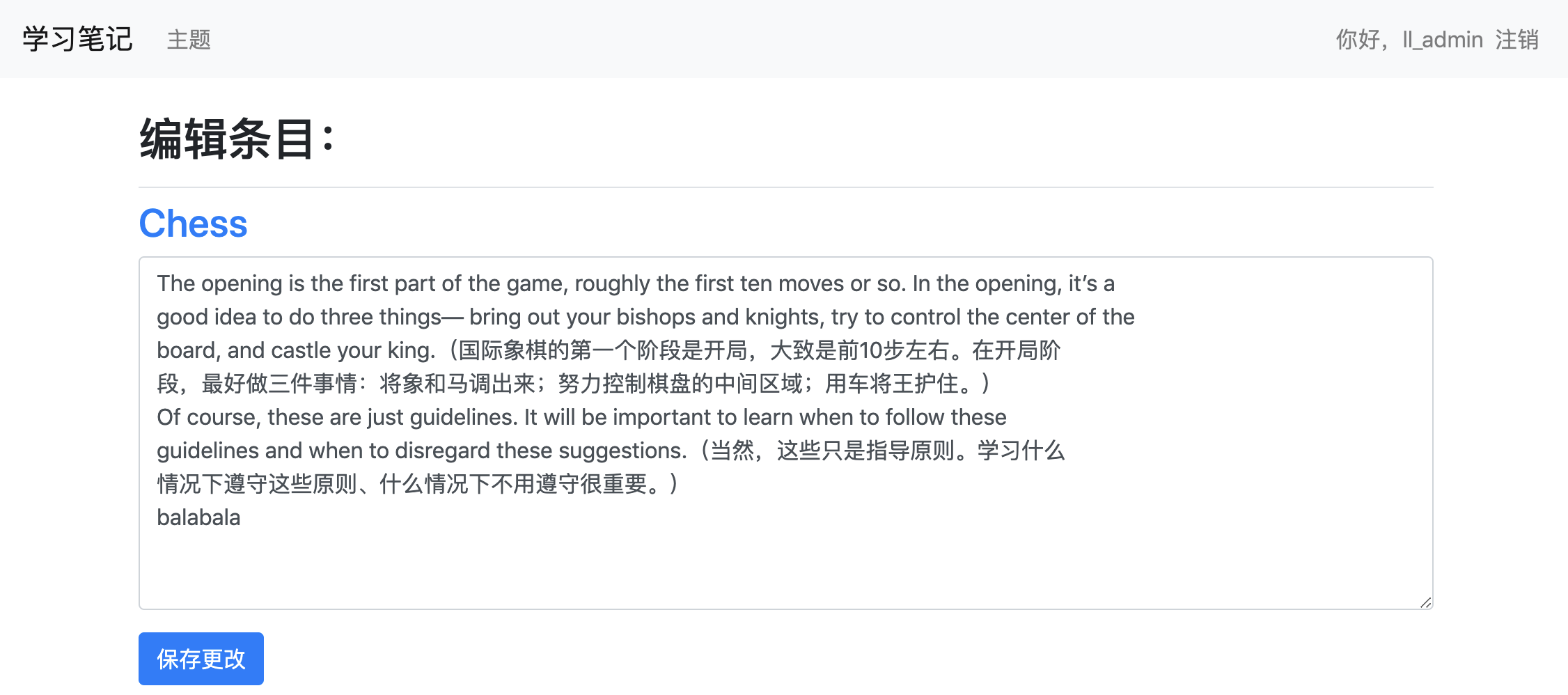Click the 学习笔记 brand logo link
The image size is (1568, 695).
(x=77, y=40)
